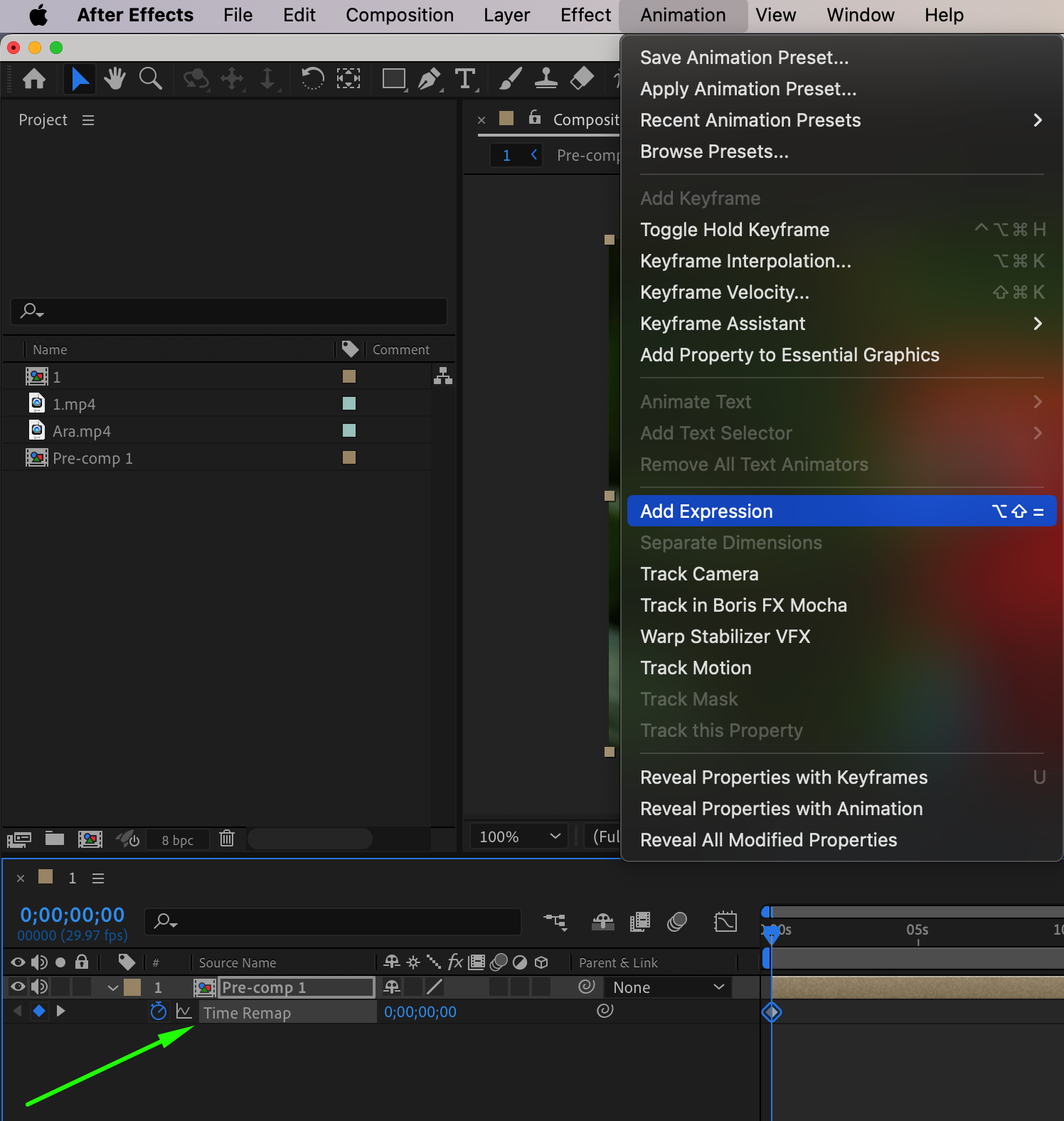Select the Rotation tool
Image resolution: width=1064 pixels, height=1121 pixels.
(312, 78)
